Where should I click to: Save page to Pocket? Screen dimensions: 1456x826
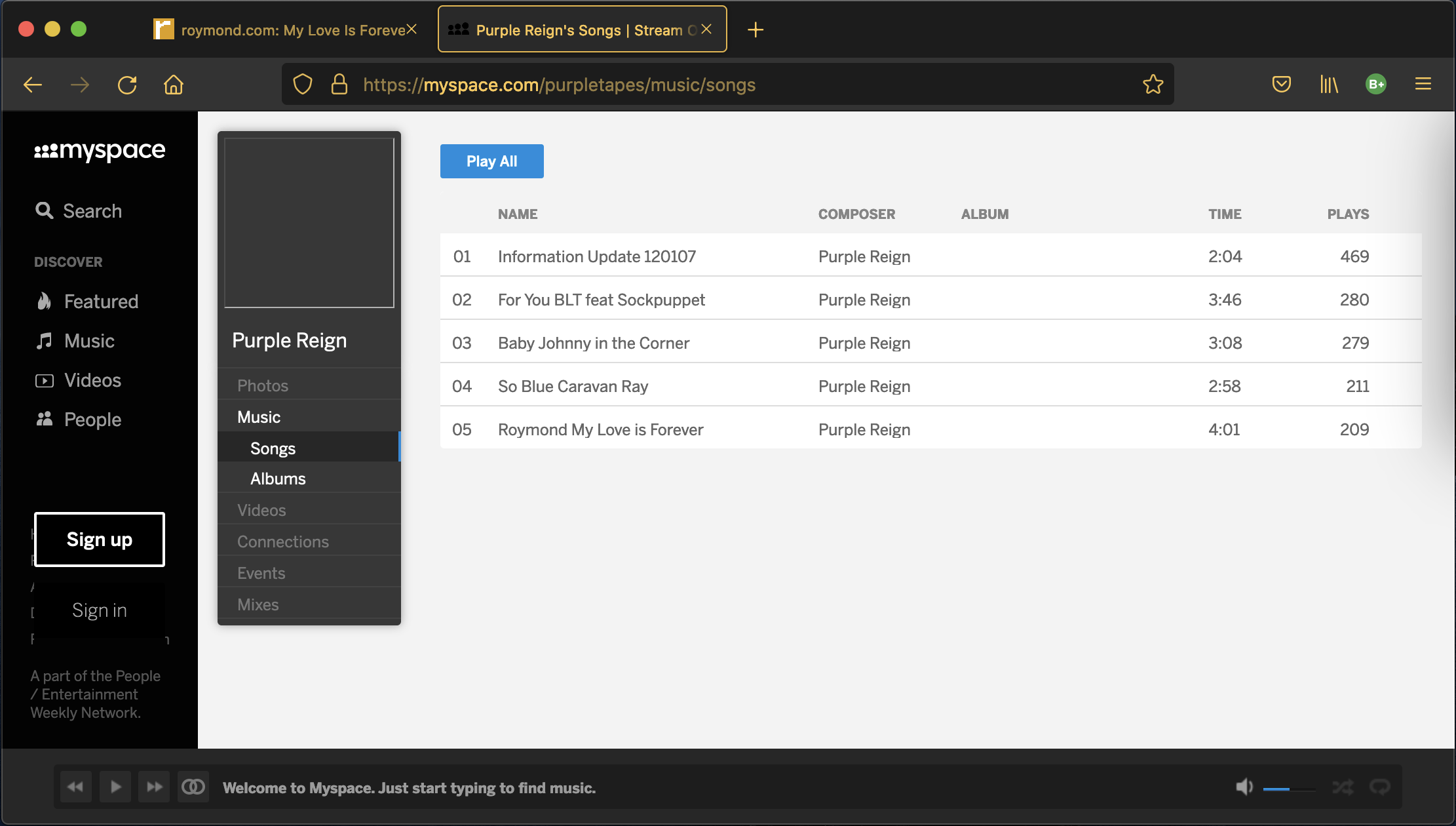[x=1282, y=85]
